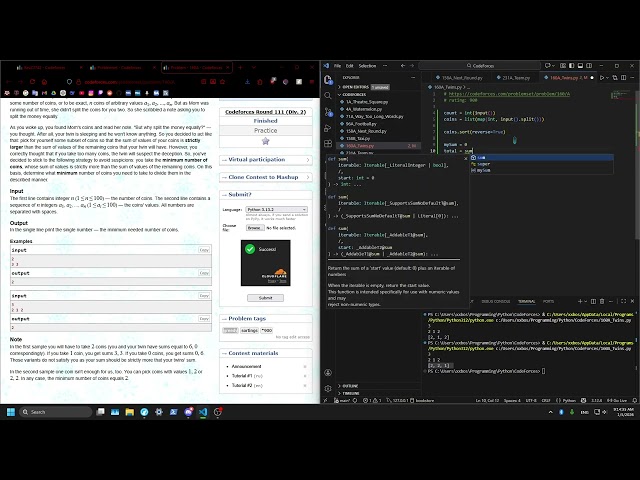
Task: Collapse the CODEFORCES folder section
Action: coord(379,94)
